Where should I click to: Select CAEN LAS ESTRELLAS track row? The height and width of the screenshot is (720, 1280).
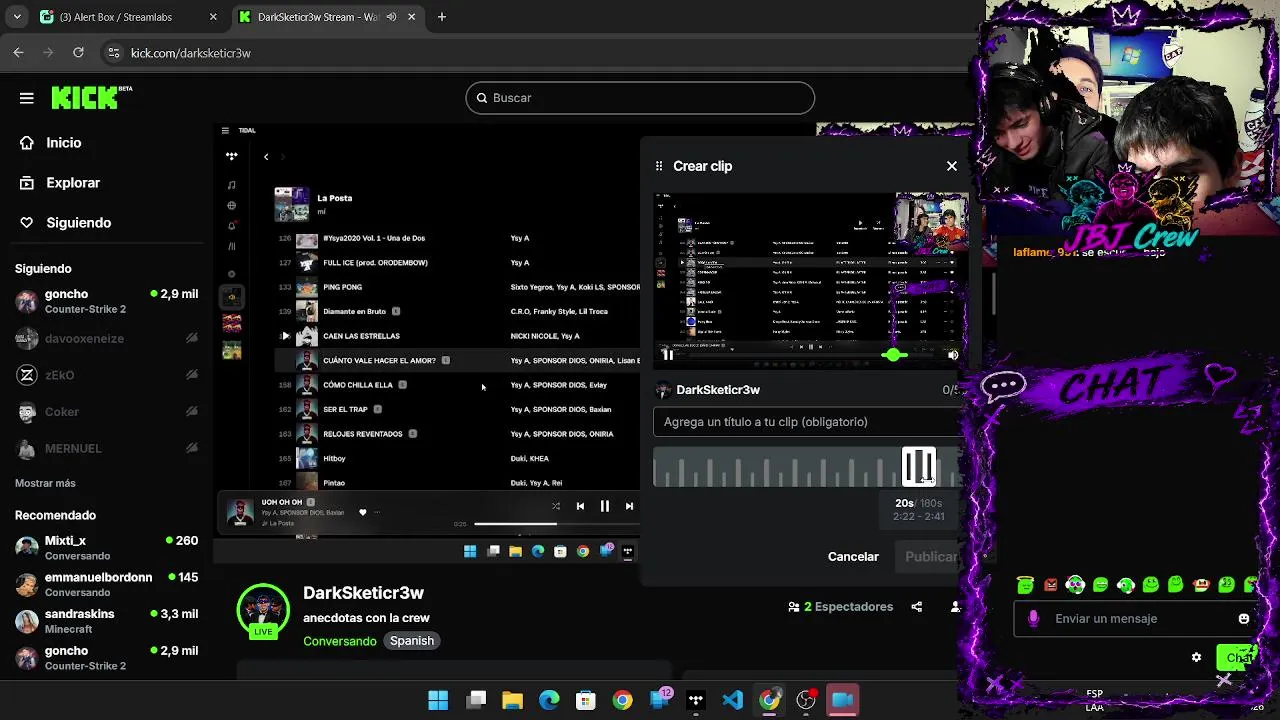click(457, 336)
